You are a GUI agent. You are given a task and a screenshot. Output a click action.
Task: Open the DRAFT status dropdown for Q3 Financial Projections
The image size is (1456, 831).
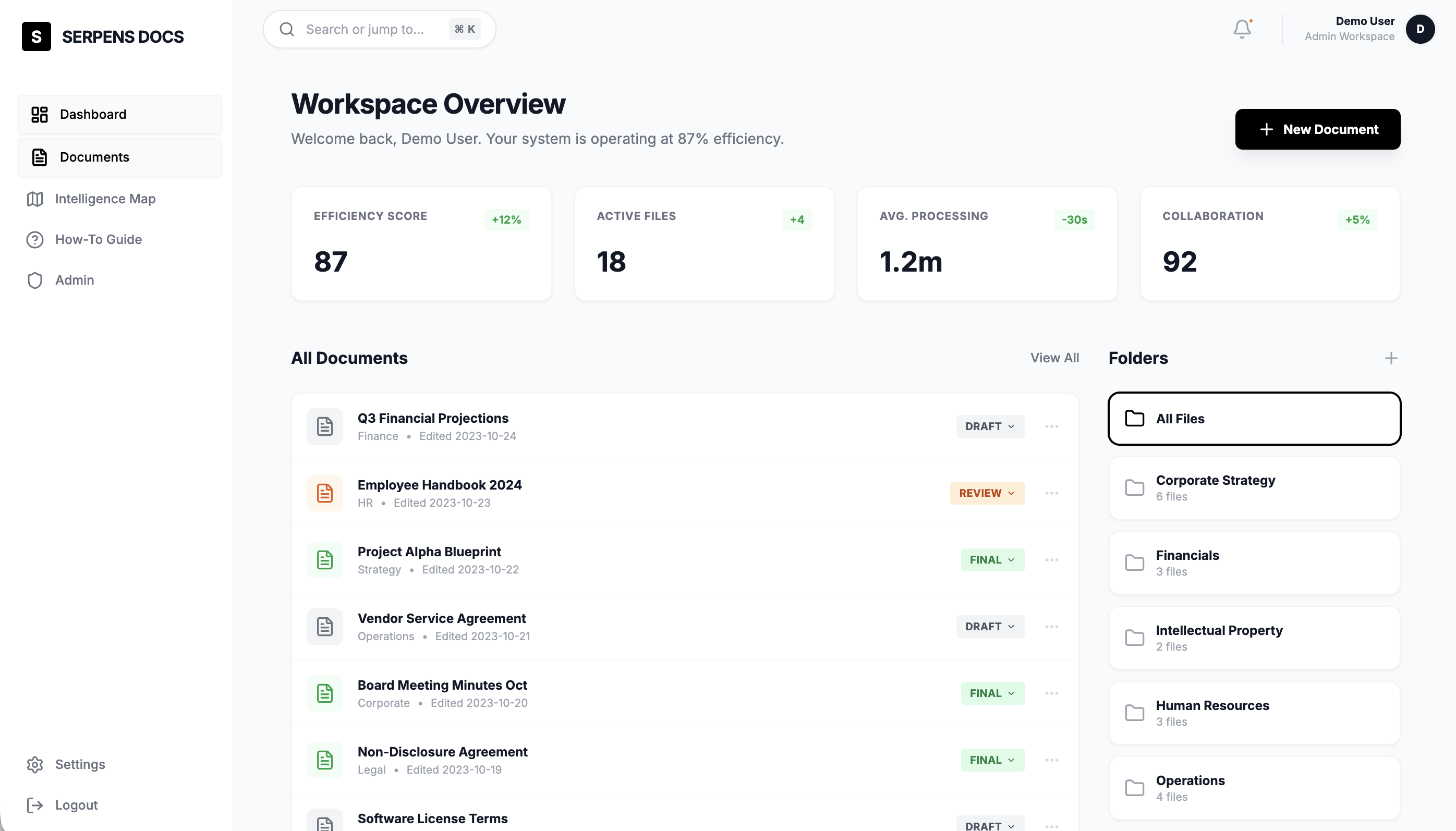990,426
